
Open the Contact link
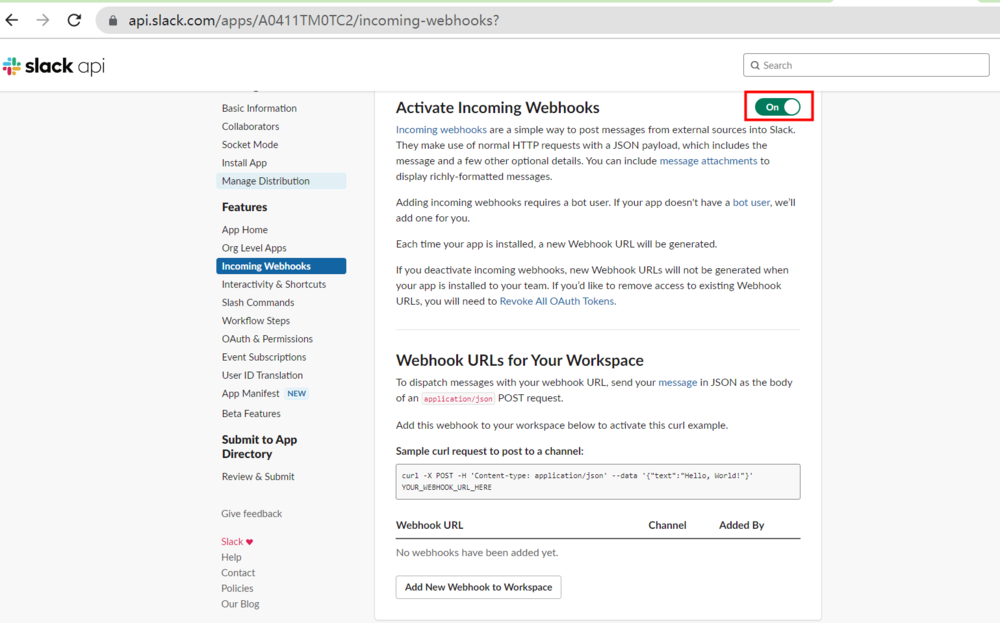click(238, 573)
